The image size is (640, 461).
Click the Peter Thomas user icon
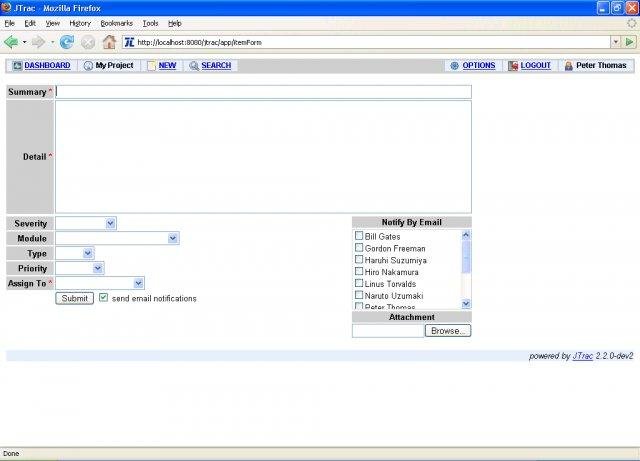[568, 65]
